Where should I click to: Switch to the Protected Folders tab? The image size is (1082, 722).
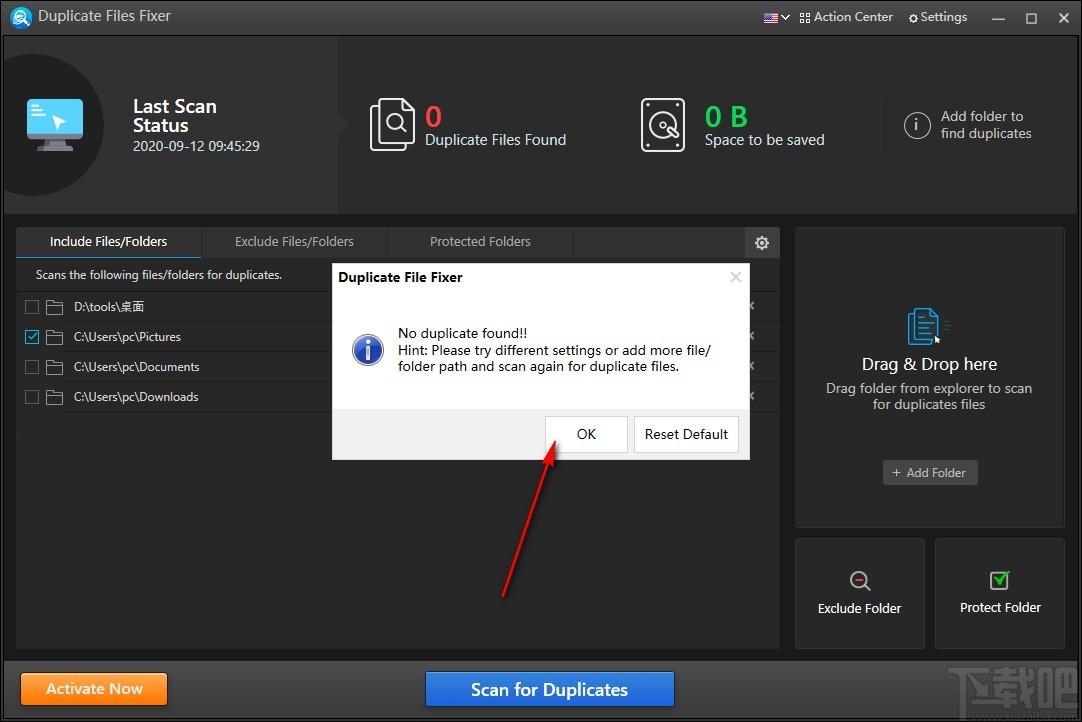pos(480,242)
